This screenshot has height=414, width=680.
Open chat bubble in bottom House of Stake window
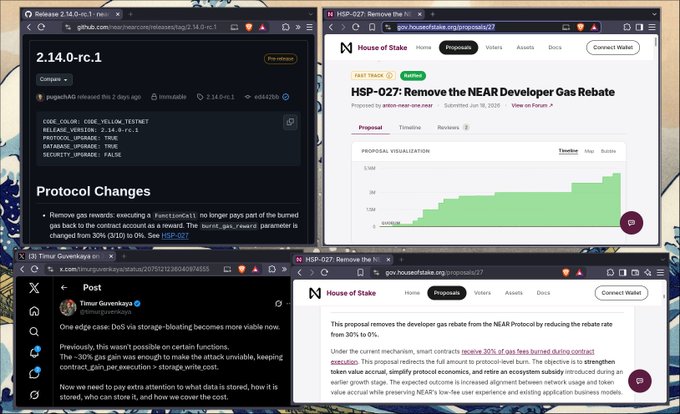[x=640, y=381]
